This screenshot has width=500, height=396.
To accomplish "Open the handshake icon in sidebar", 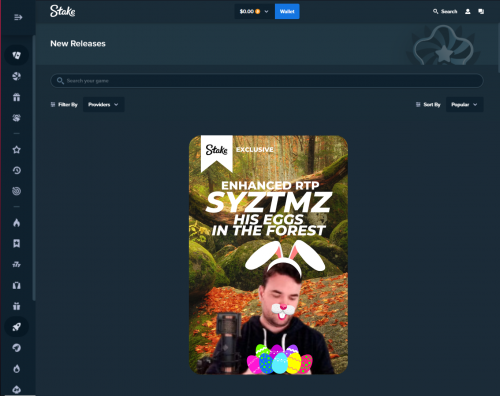I will pyautogui.click(x=16, y=118).
